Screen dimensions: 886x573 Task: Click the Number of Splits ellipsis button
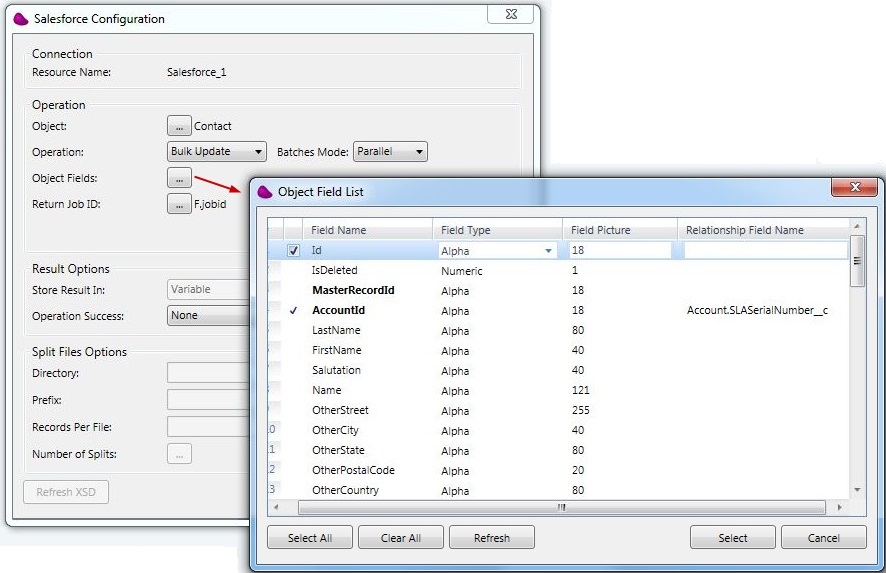coord(179,454)
